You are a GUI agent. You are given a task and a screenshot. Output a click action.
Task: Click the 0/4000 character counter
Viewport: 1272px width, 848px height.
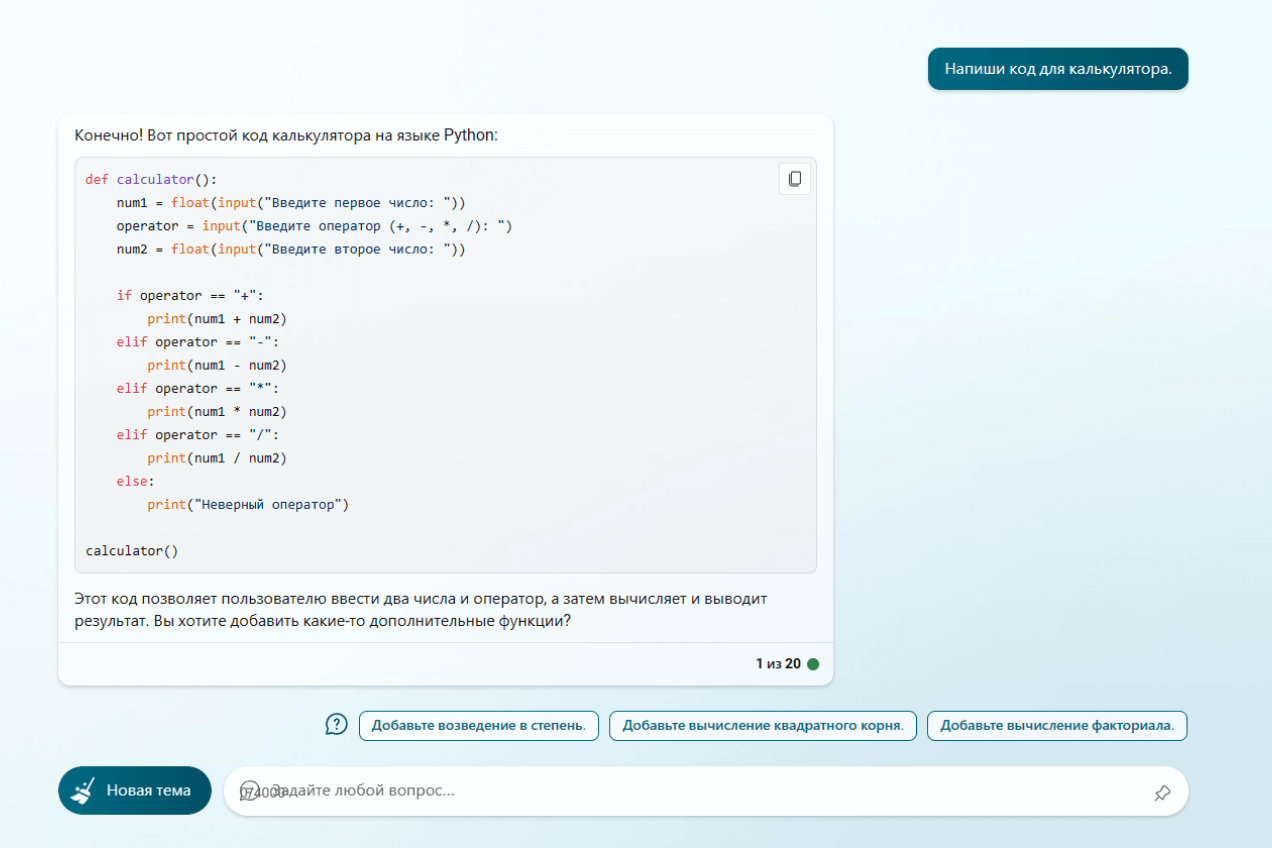click(x=272, y=792)
